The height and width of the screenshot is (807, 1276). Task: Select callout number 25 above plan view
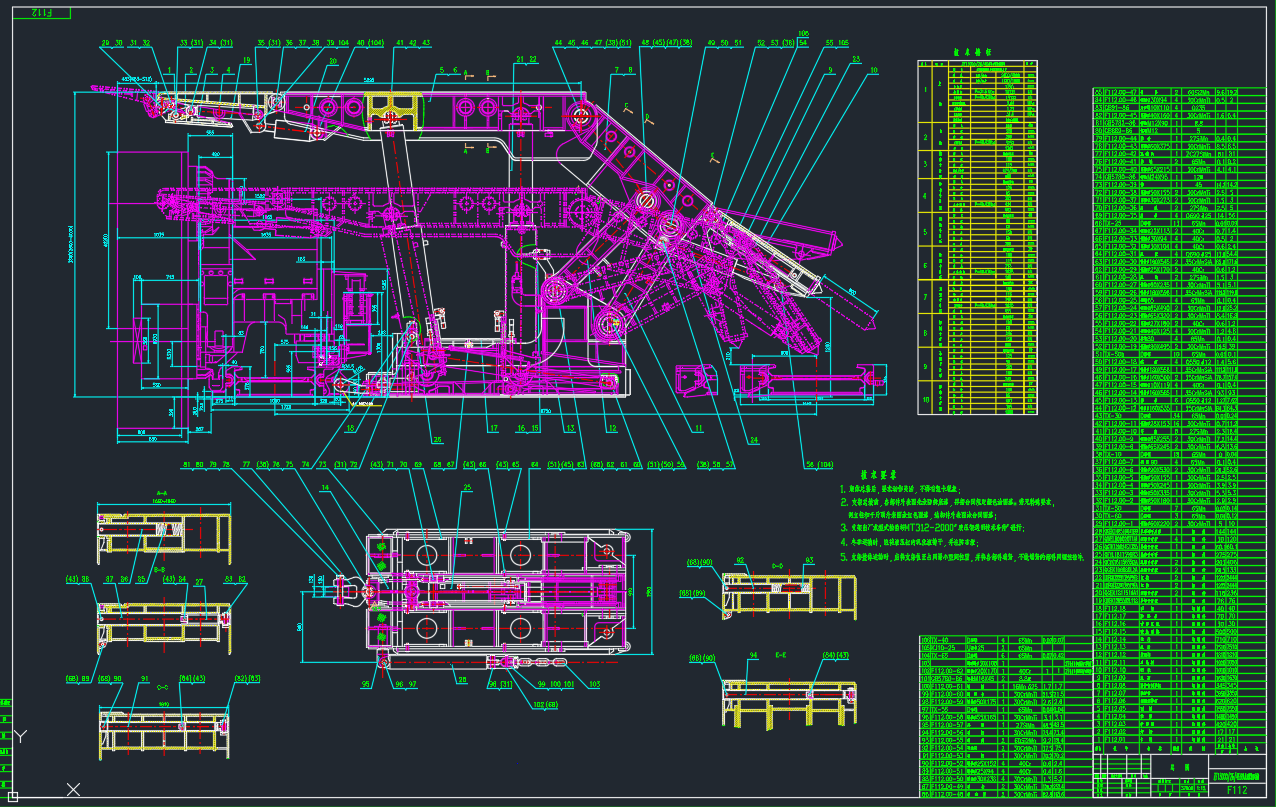coord(466,487)
